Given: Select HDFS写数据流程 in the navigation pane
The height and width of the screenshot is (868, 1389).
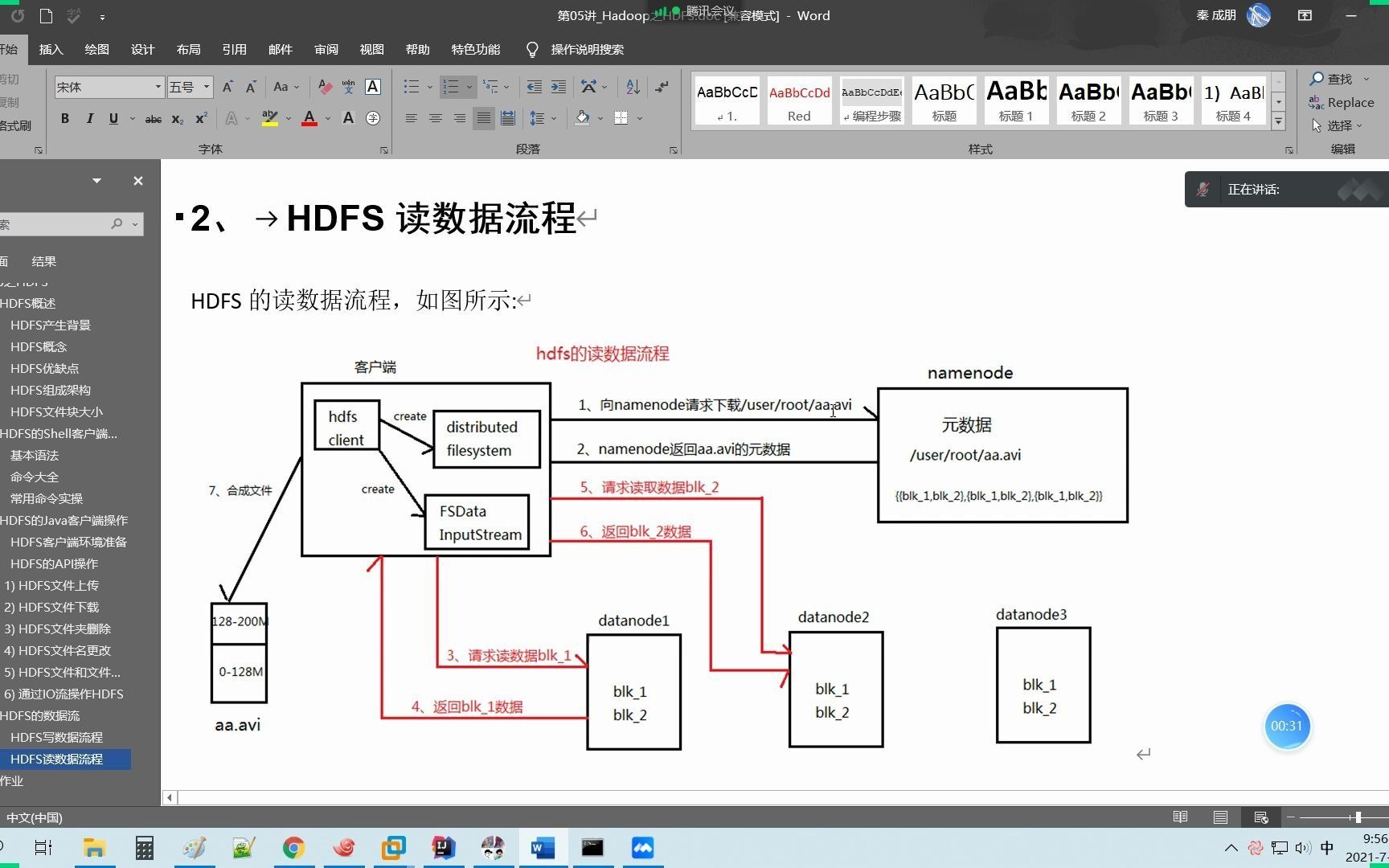Looking at the screenshot, I should (x=55, y=737).
